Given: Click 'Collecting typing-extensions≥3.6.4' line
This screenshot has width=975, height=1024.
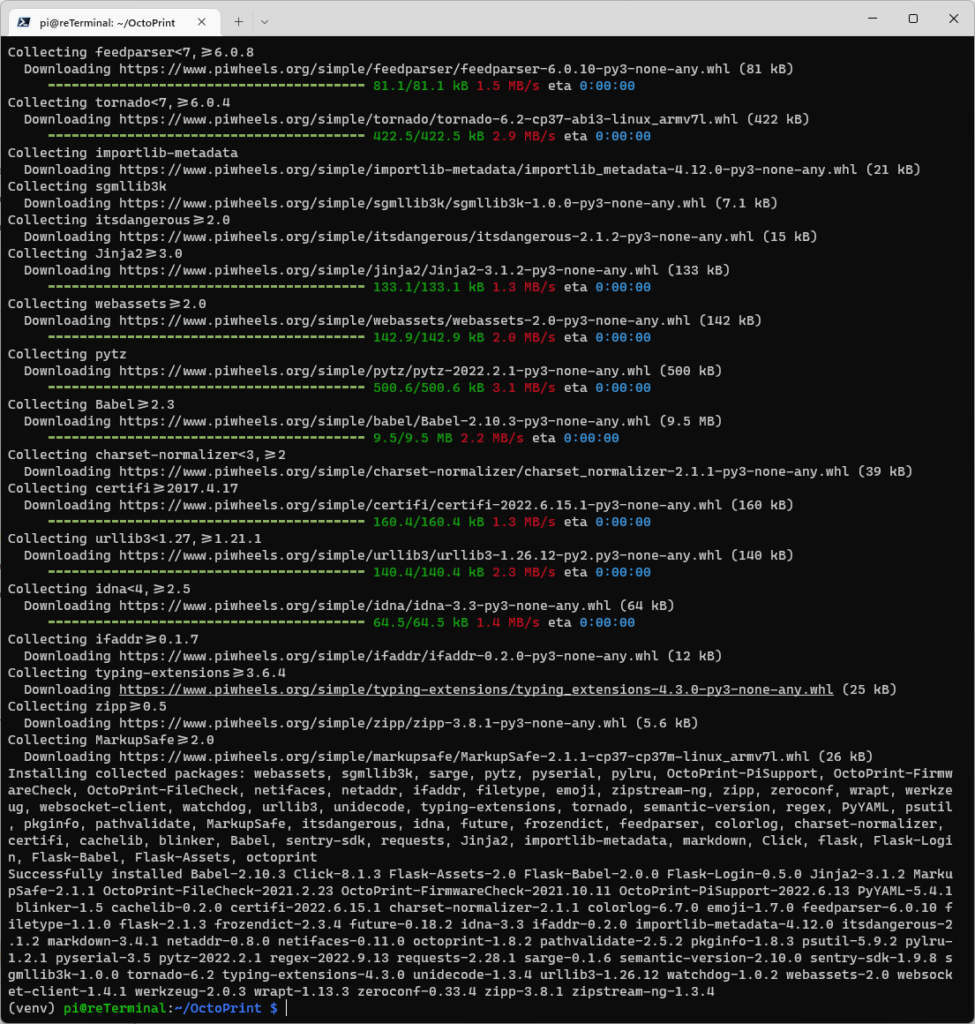Looking at the screenshot, I should point(147,673).
